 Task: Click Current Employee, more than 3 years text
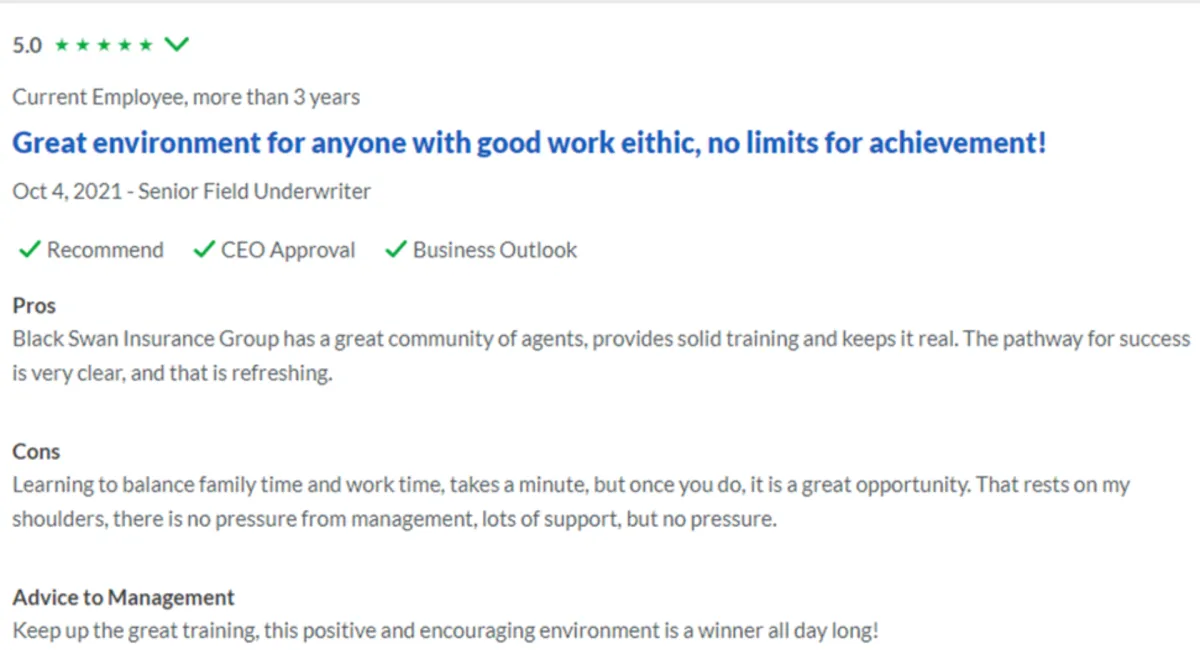186,98
